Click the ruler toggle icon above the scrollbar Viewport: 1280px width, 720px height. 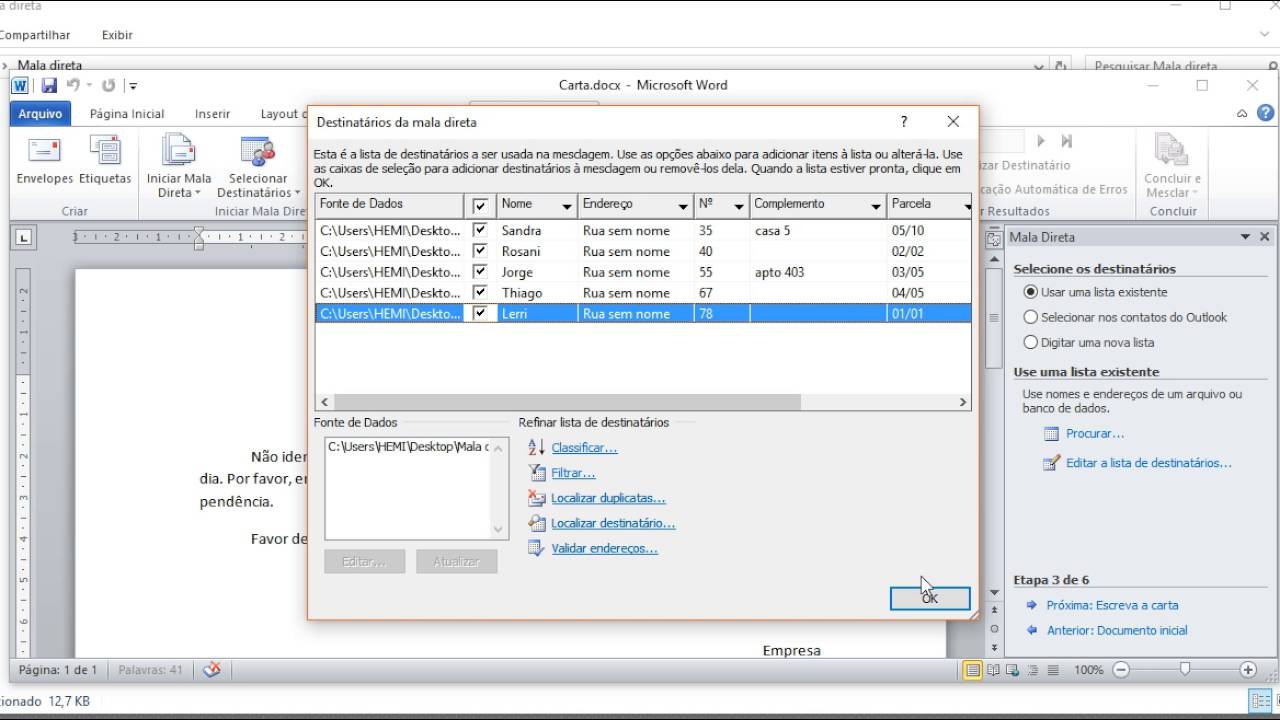click(x=994, y=239)
